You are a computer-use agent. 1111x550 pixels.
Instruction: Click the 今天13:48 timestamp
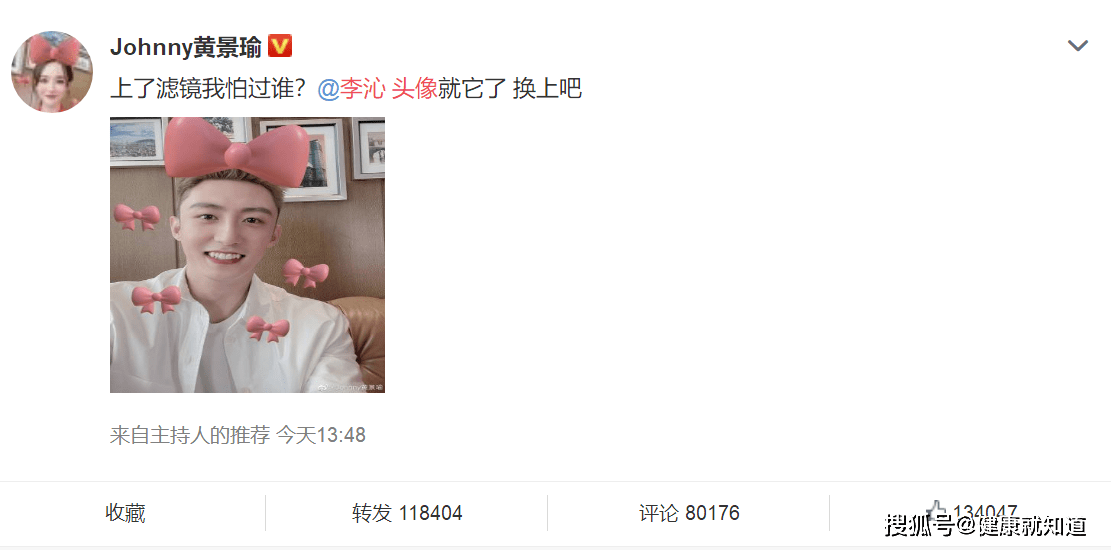(321, 434)
